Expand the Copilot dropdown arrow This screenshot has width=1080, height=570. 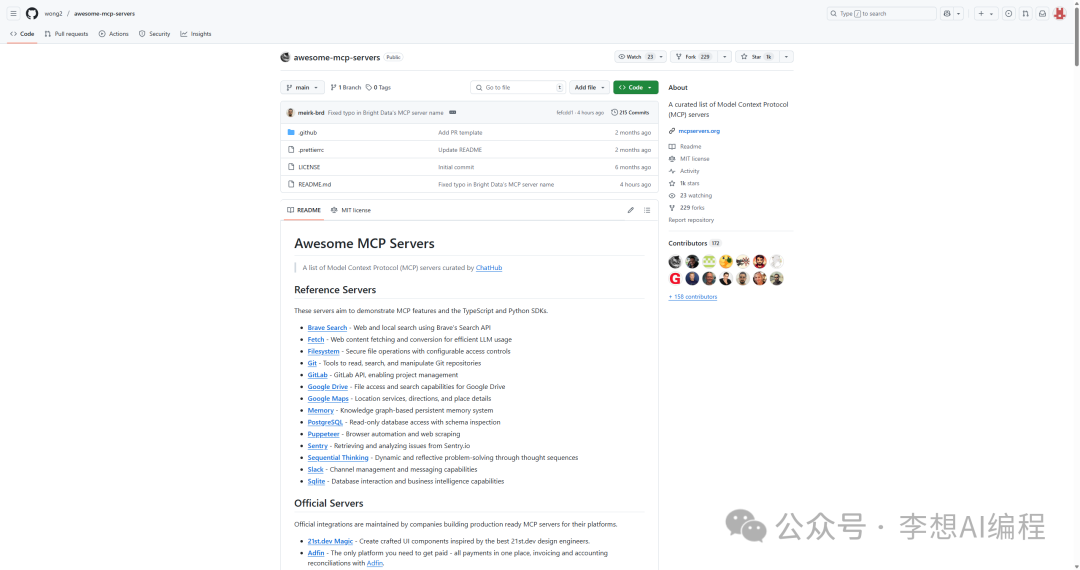tap(958, 14)
